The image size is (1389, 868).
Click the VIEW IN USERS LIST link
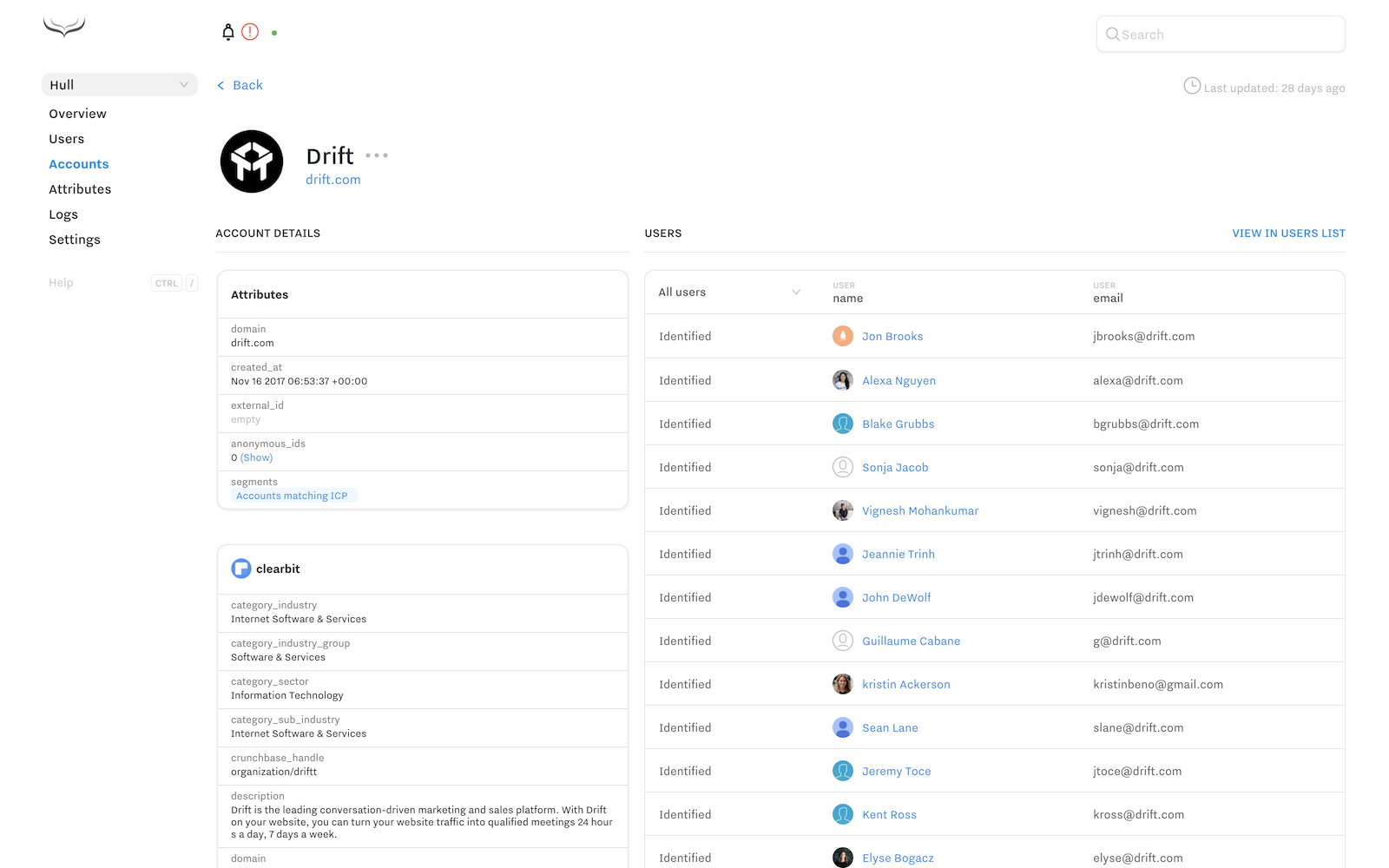[1288, 233]
